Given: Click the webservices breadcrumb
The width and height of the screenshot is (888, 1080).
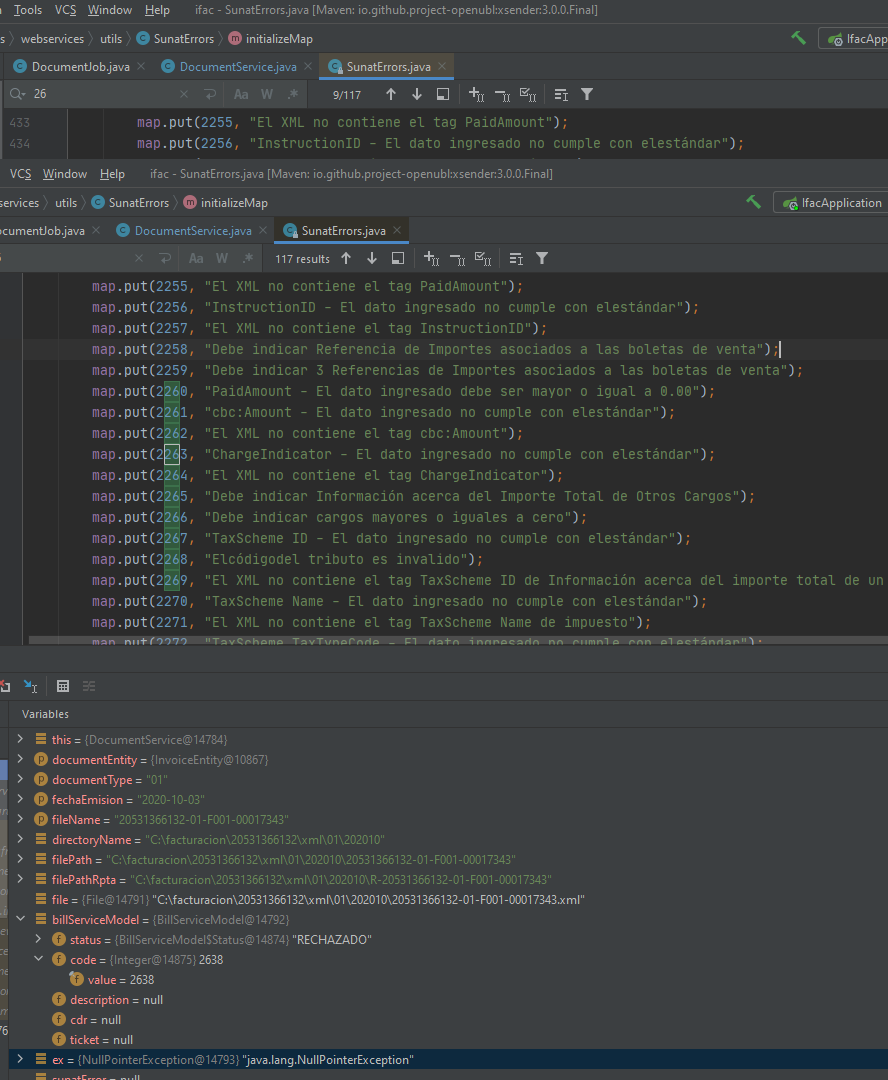Looking at the screenshot, I should coord(52,39).
